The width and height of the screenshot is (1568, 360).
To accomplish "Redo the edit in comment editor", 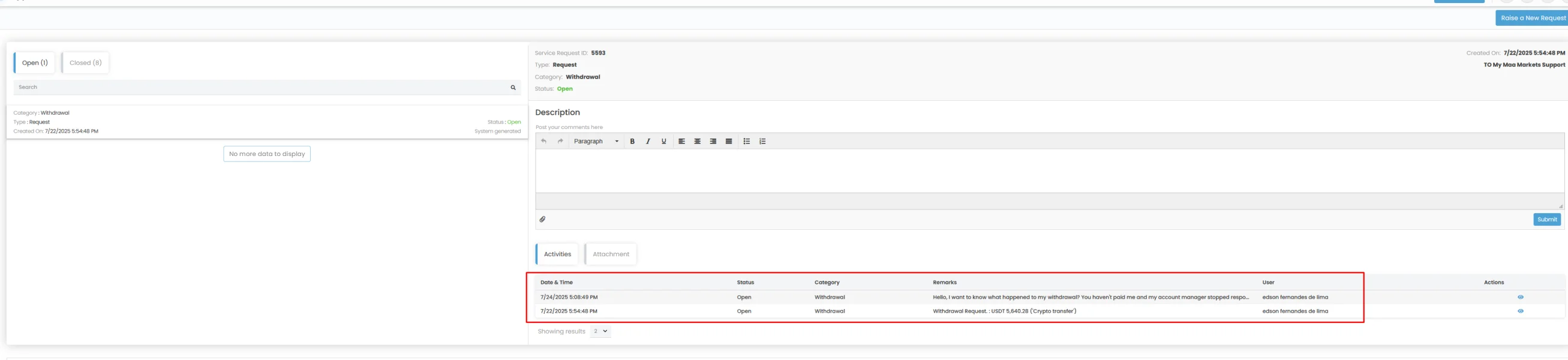I will 560,142.
